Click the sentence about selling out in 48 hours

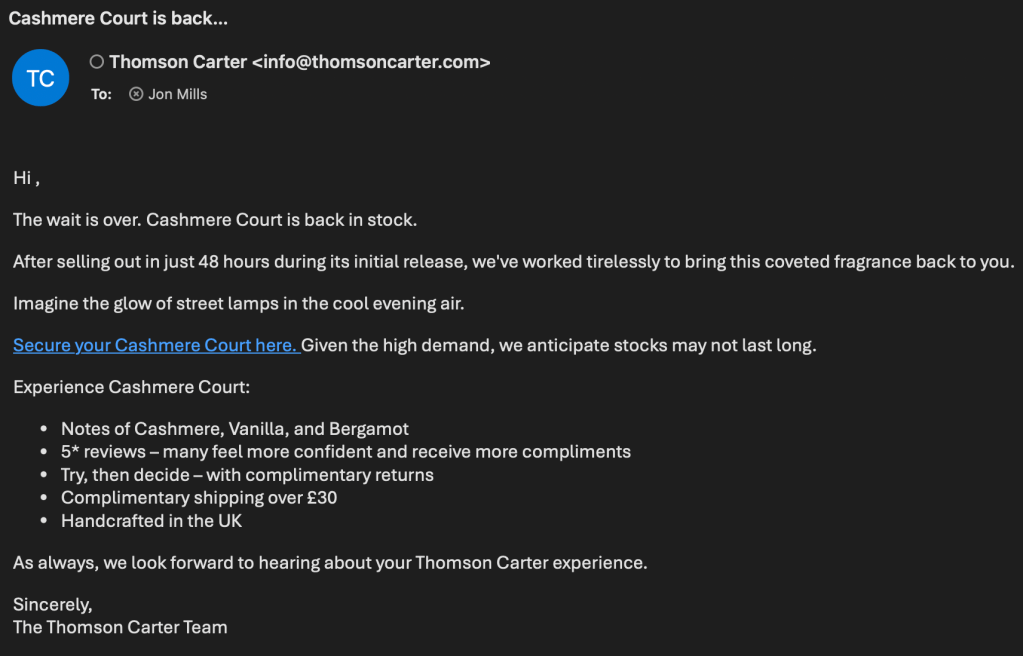pyautogui.click(x=513, y=261)
